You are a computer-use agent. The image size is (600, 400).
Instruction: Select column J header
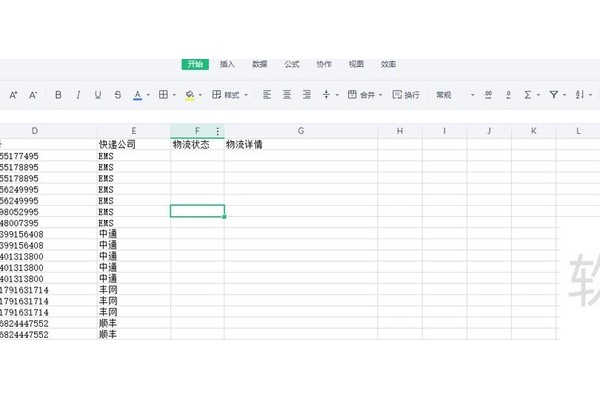coord(489,131)
